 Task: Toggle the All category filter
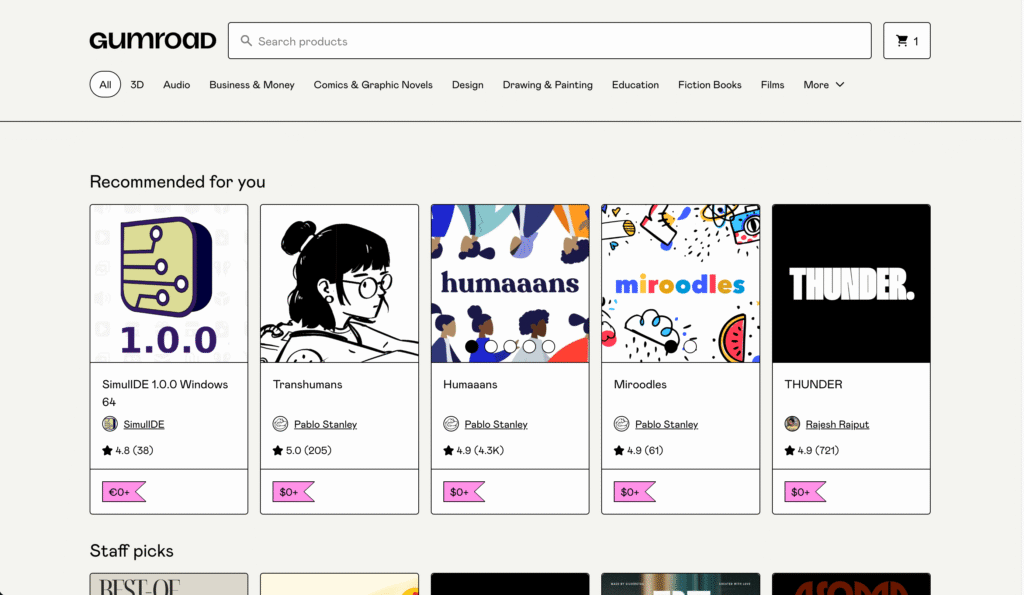[105, 85]
